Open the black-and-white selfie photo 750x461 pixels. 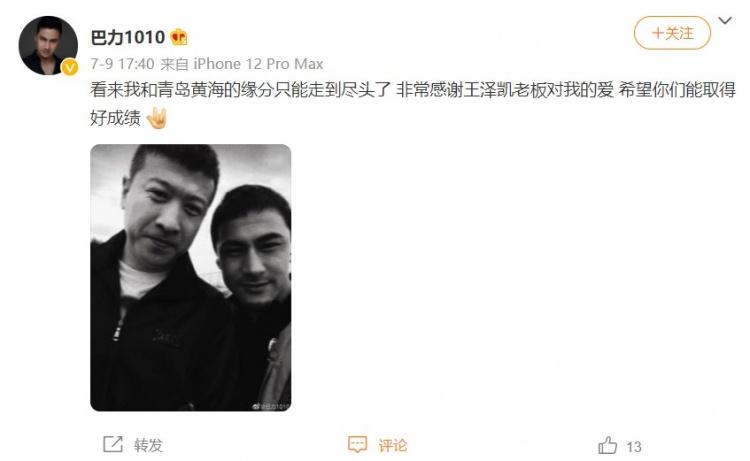[x=190, y=277]
